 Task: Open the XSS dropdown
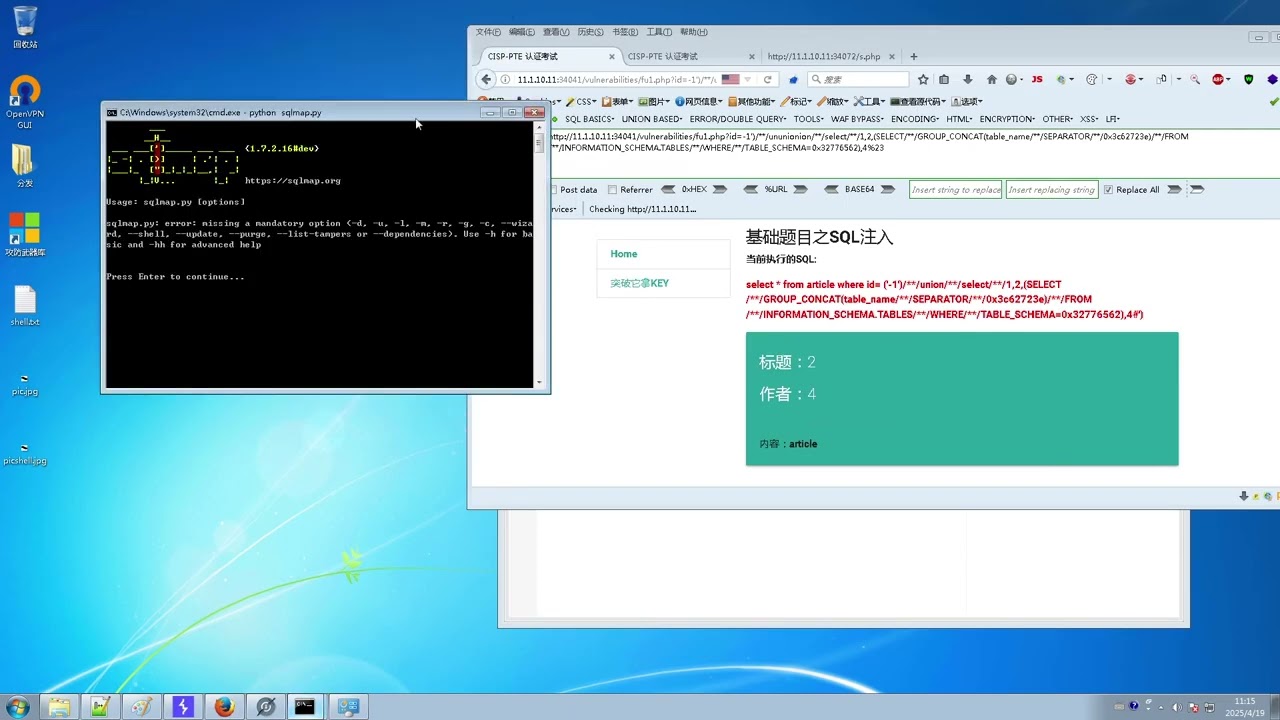click(x=1089, y=119)
